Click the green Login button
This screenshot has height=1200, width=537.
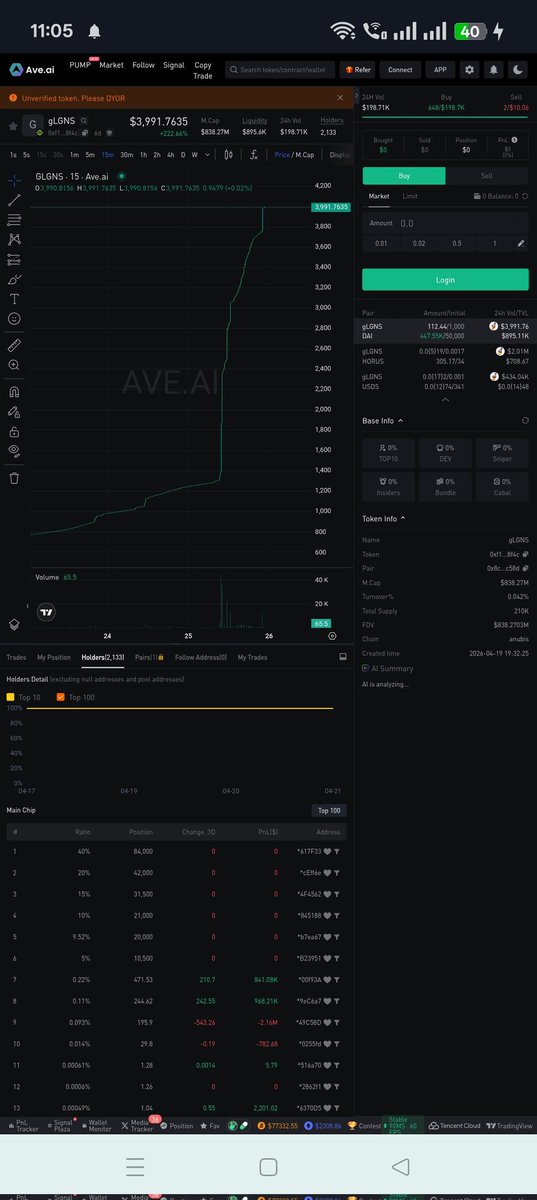pyautogui.click(x=445, y=280)
